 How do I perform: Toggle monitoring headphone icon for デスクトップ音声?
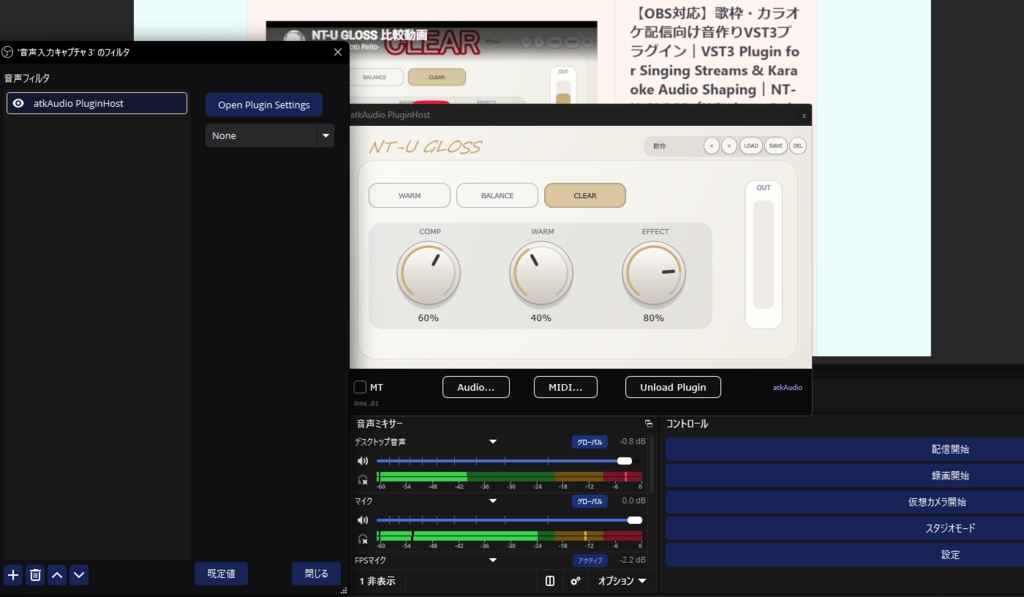point(363,480)
